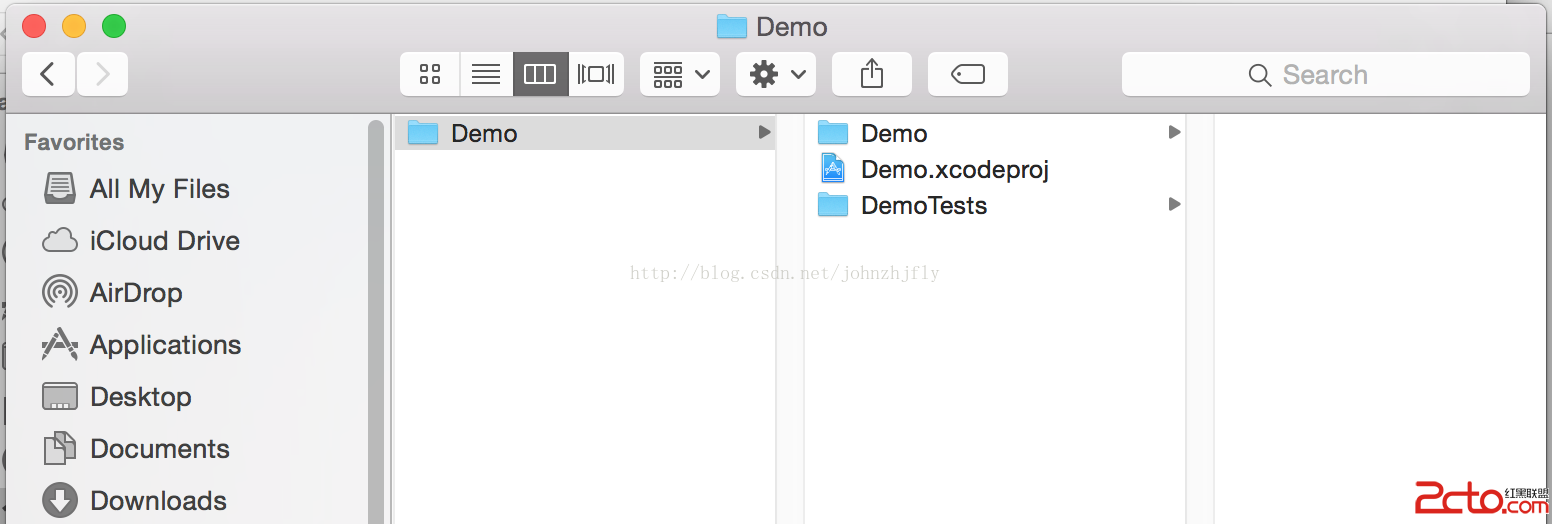
Task: Click the Downloads arrow icon in sidebar
Action: (60, 501)
